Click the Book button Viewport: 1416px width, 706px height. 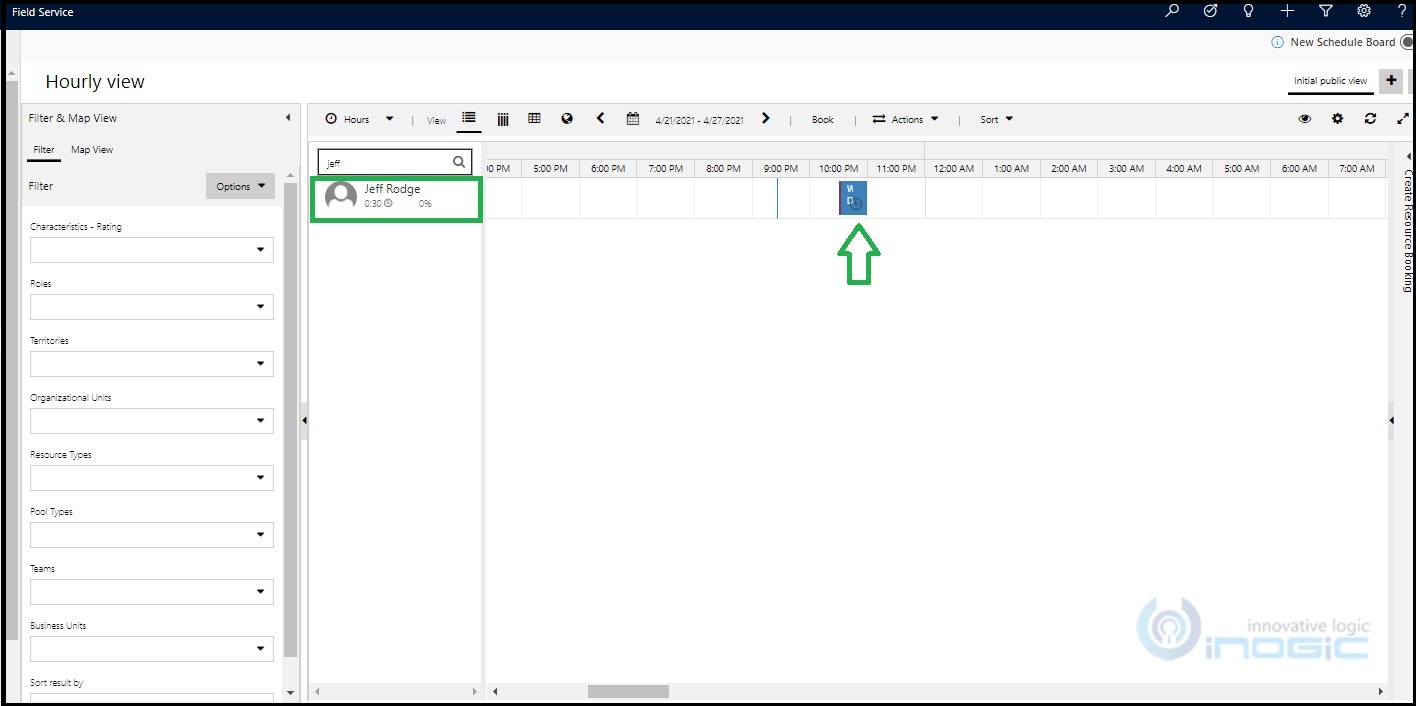pos(823,119)
